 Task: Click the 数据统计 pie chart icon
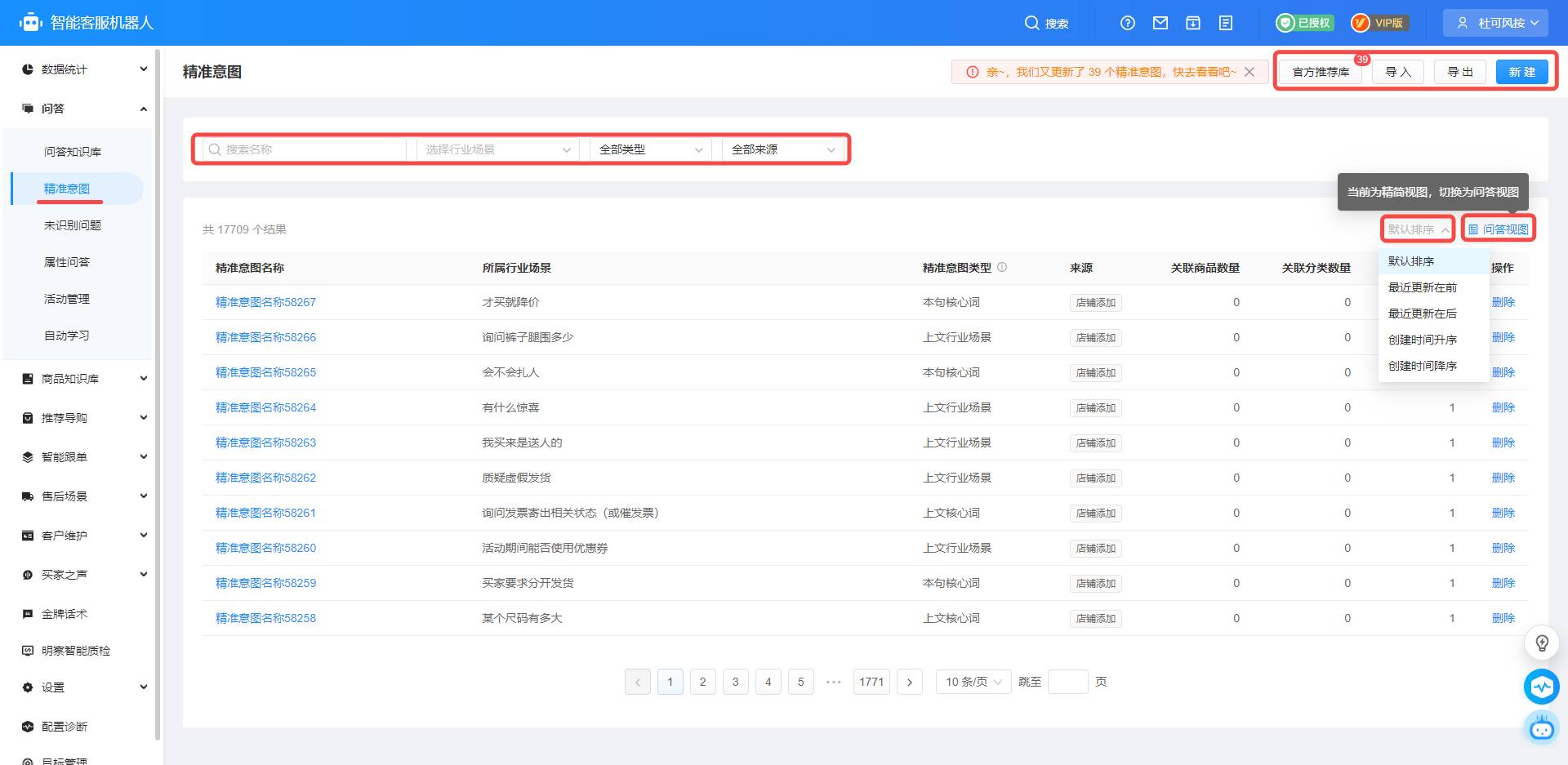(28, 69)
